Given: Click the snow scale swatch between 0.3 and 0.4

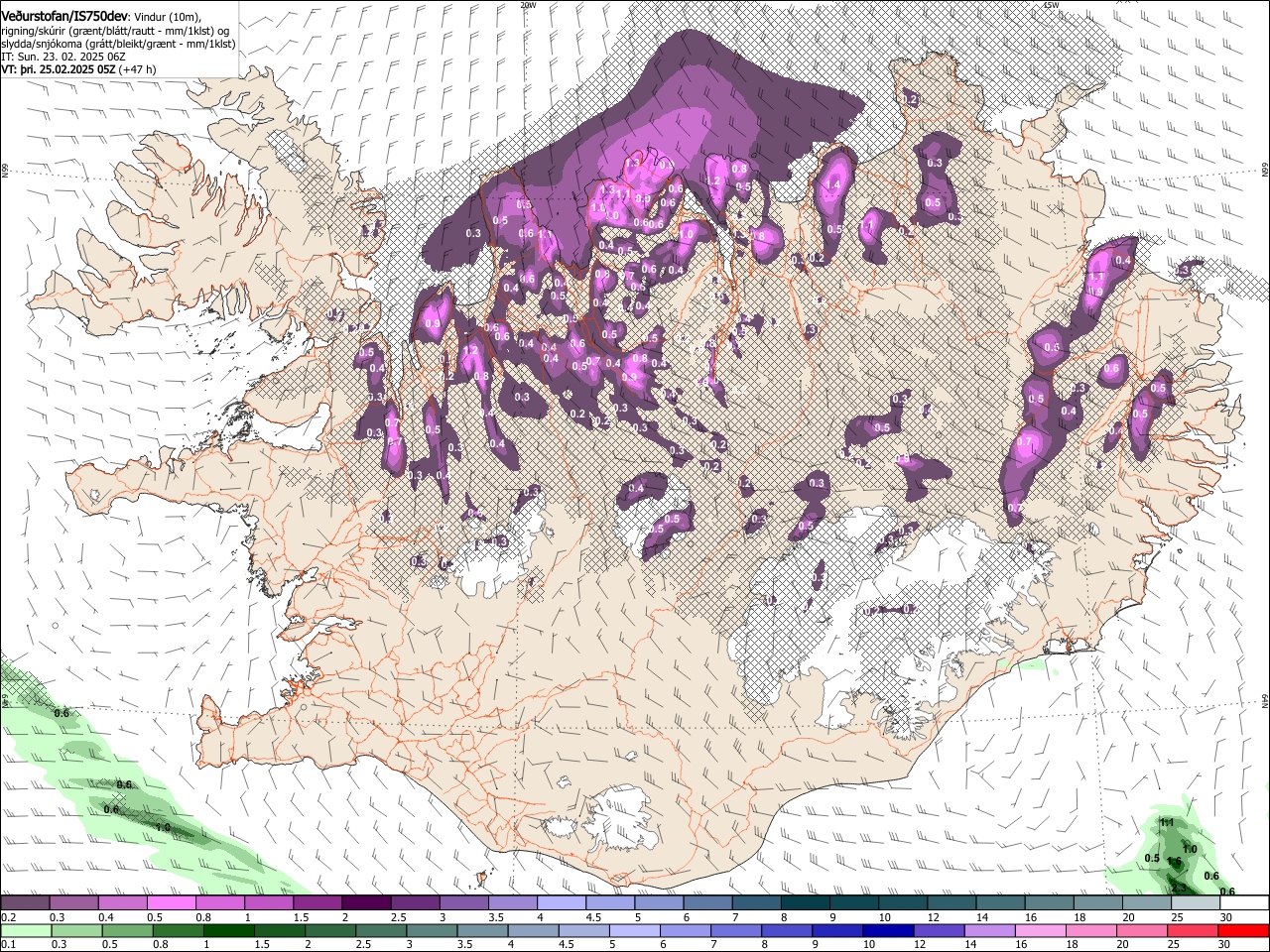Looking at the screenshot, I should tap(73, 903).
